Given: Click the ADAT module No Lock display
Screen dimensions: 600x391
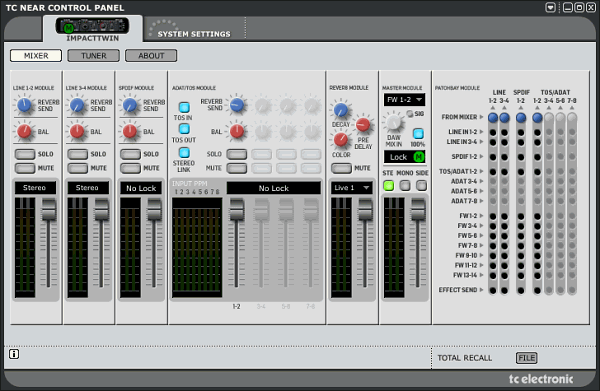Looking at the screenshot, I should (274, 188).
